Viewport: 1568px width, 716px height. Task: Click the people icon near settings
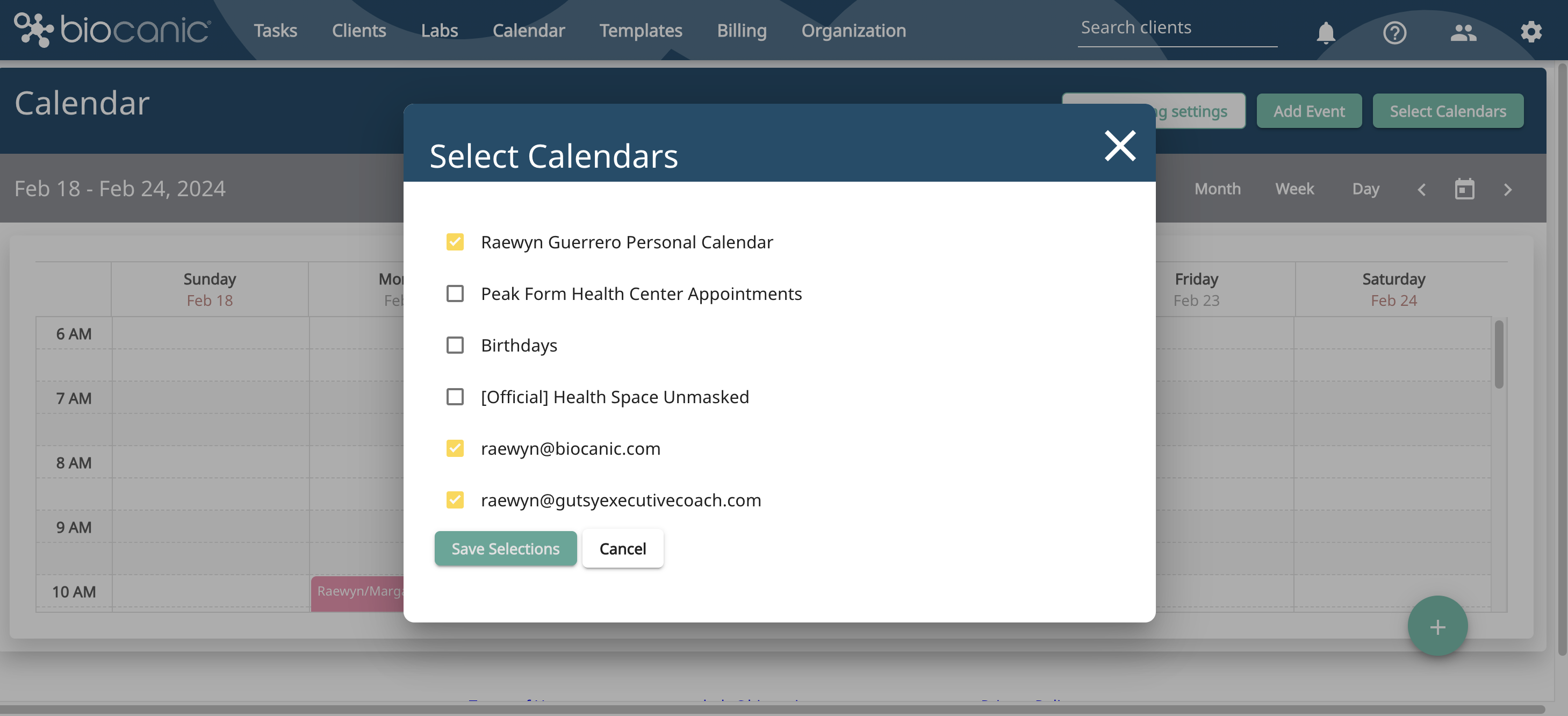pos(1464,33)
